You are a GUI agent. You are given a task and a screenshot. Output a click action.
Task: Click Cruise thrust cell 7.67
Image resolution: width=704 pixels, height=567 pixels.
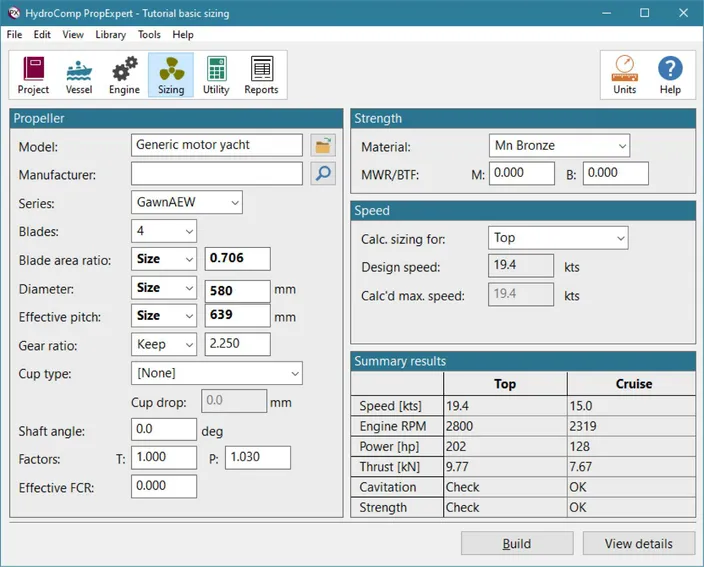click(632, 466)
